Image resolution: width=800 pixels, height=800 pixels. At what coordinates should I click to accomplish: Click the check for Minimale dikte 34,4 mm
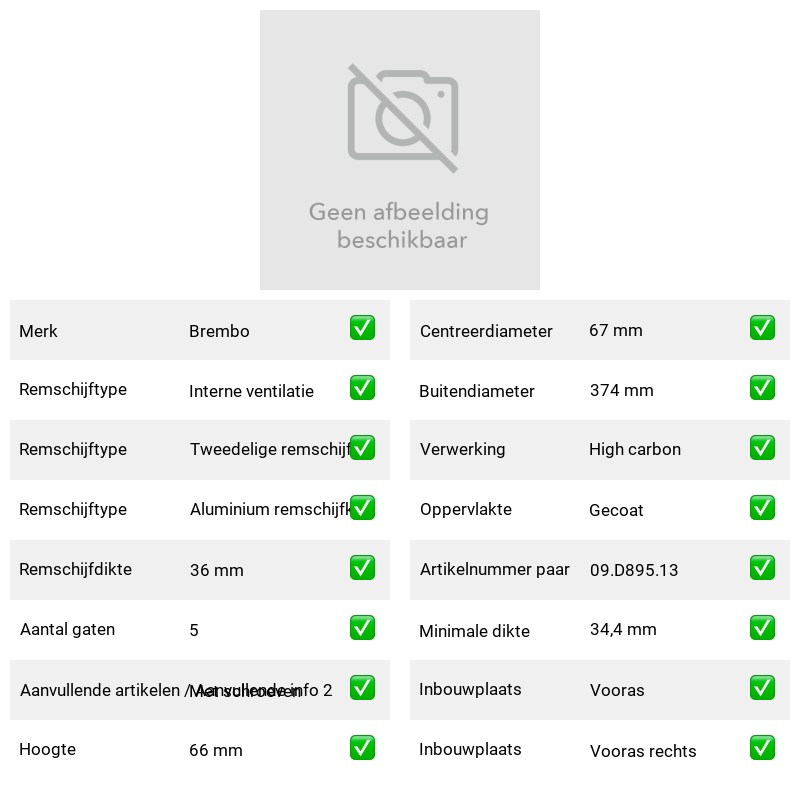[x=762, y=628]
